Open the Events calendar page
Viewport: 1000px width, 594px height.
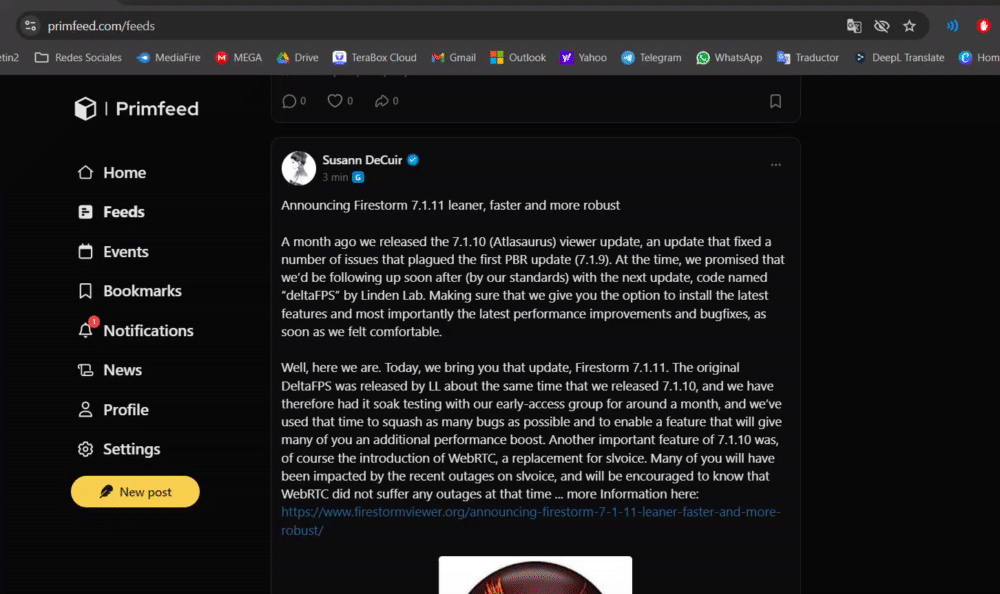(x=113, y=251)
